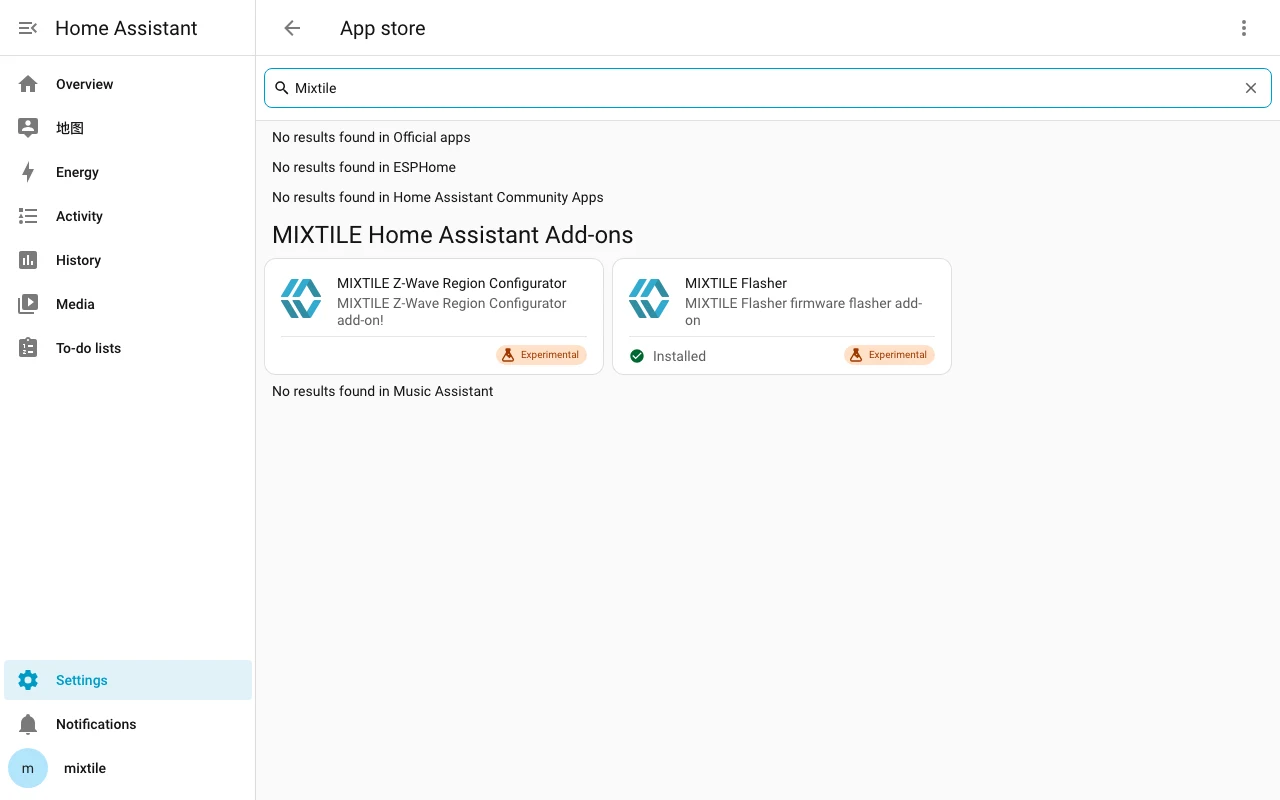1280x800 pixels.
Task: Open the MIXTILE Flasher card title
Action: click(x=736, y=283)
